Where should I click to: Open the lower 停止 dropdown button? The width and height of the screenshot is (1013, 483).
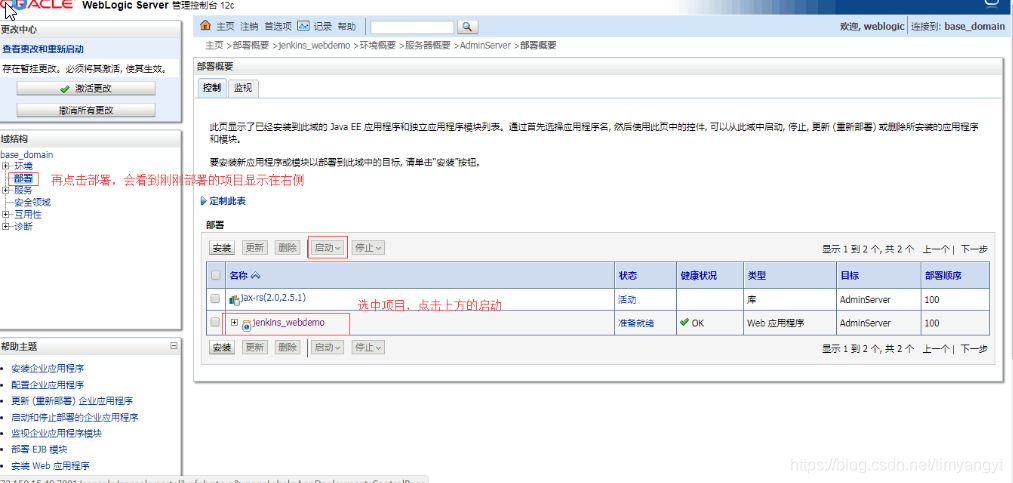tap(368, 347)
